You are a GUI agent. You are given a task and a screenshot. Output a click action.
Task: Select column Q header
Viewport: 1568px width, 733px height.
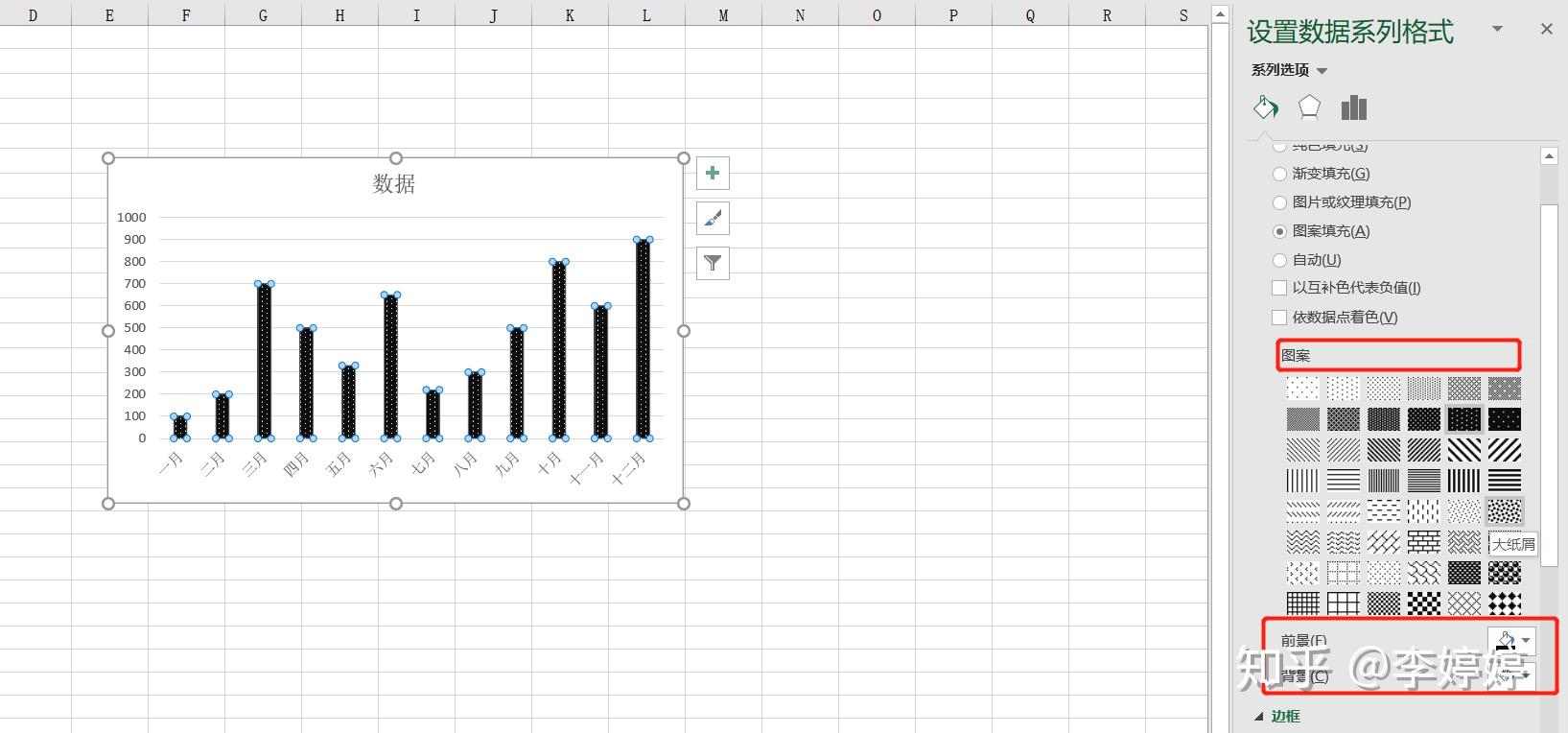pos(1030,14)
